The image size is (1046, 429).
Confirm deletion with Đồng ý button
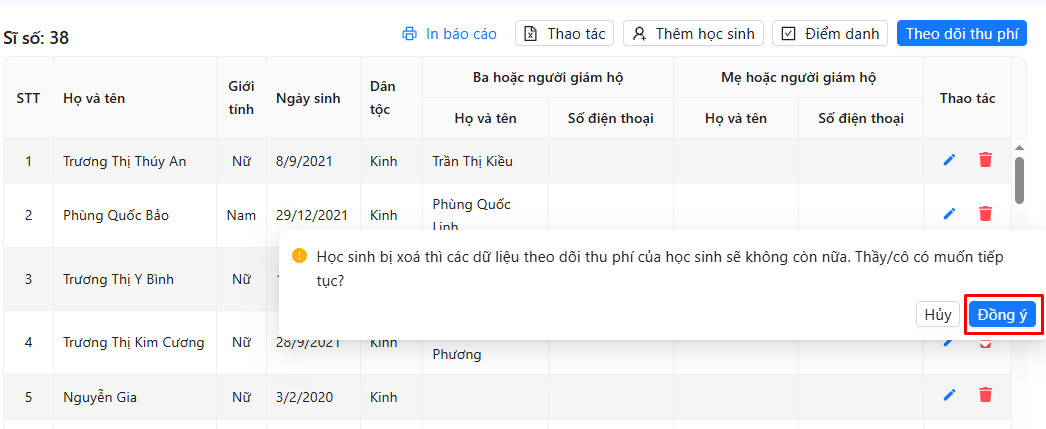pos(1002,314)
